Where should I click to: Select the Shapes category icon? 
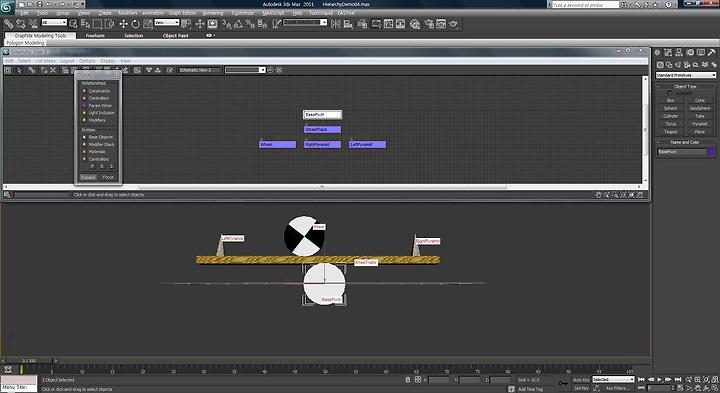[669, 65]
